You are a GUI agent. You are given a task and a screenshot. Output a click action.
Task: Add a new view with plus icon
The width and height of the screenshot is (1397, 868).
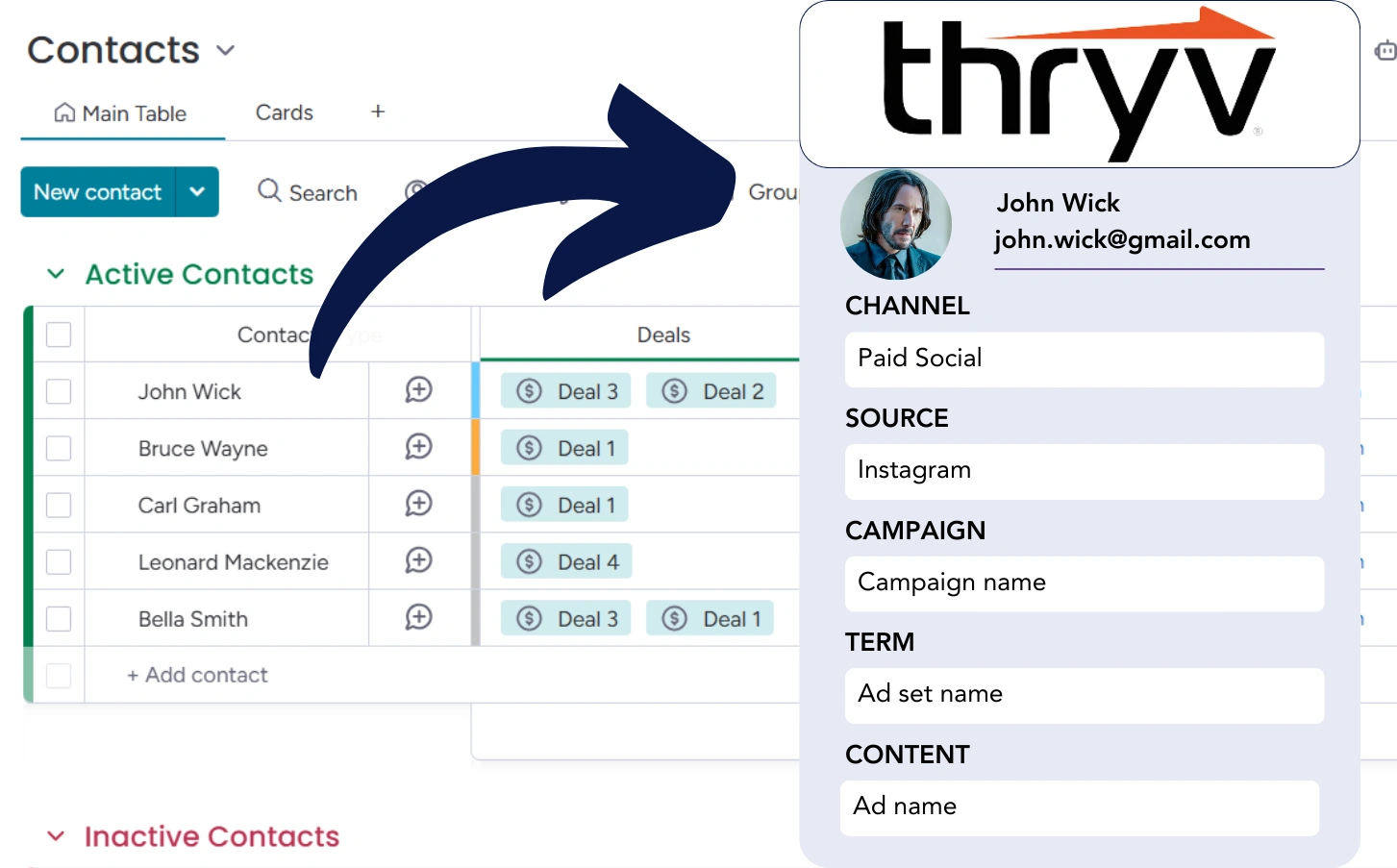pos(378,112)
